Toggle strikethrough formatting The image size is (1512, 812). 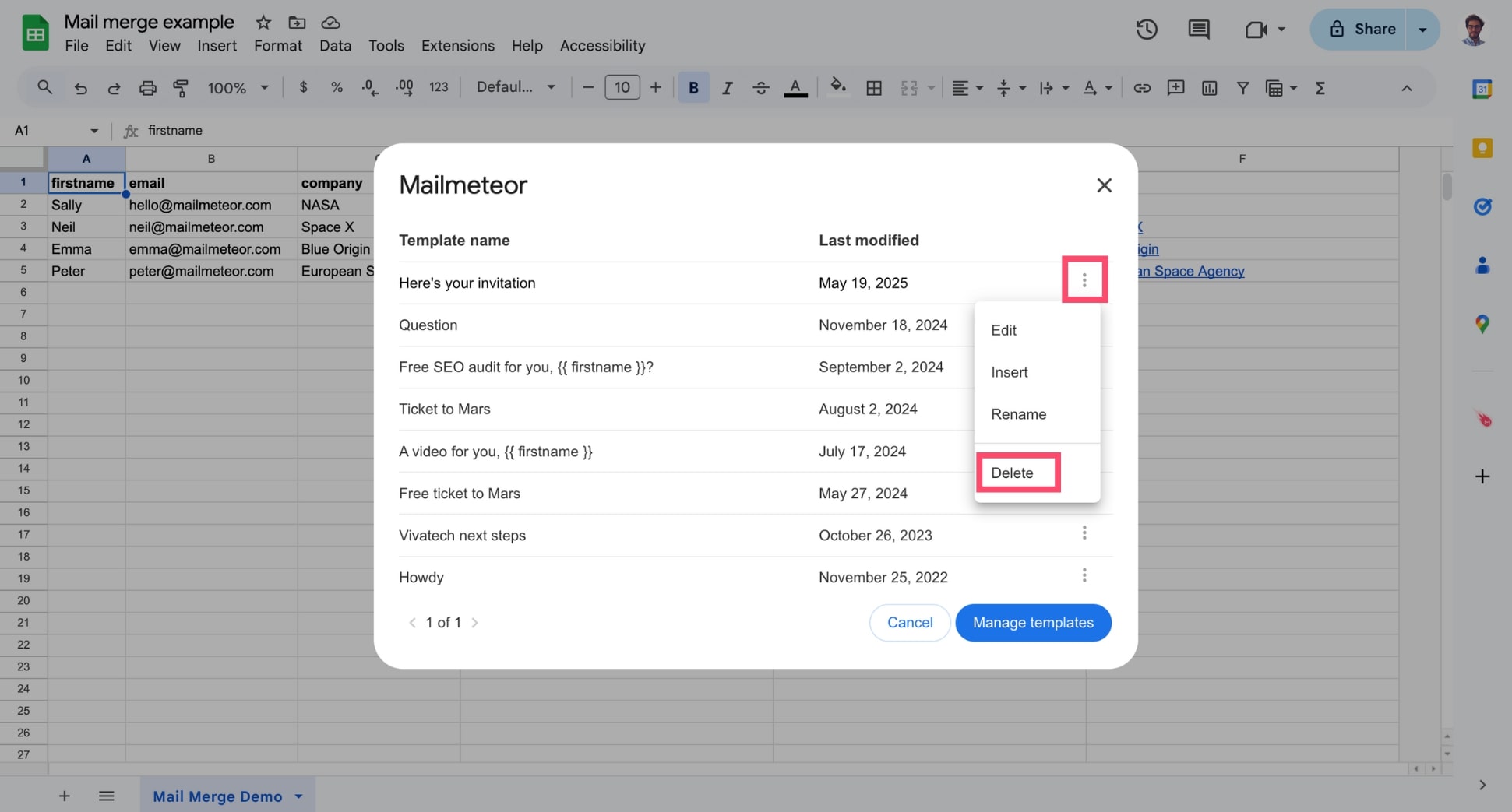pyautogui.click(x=761, y=88)
